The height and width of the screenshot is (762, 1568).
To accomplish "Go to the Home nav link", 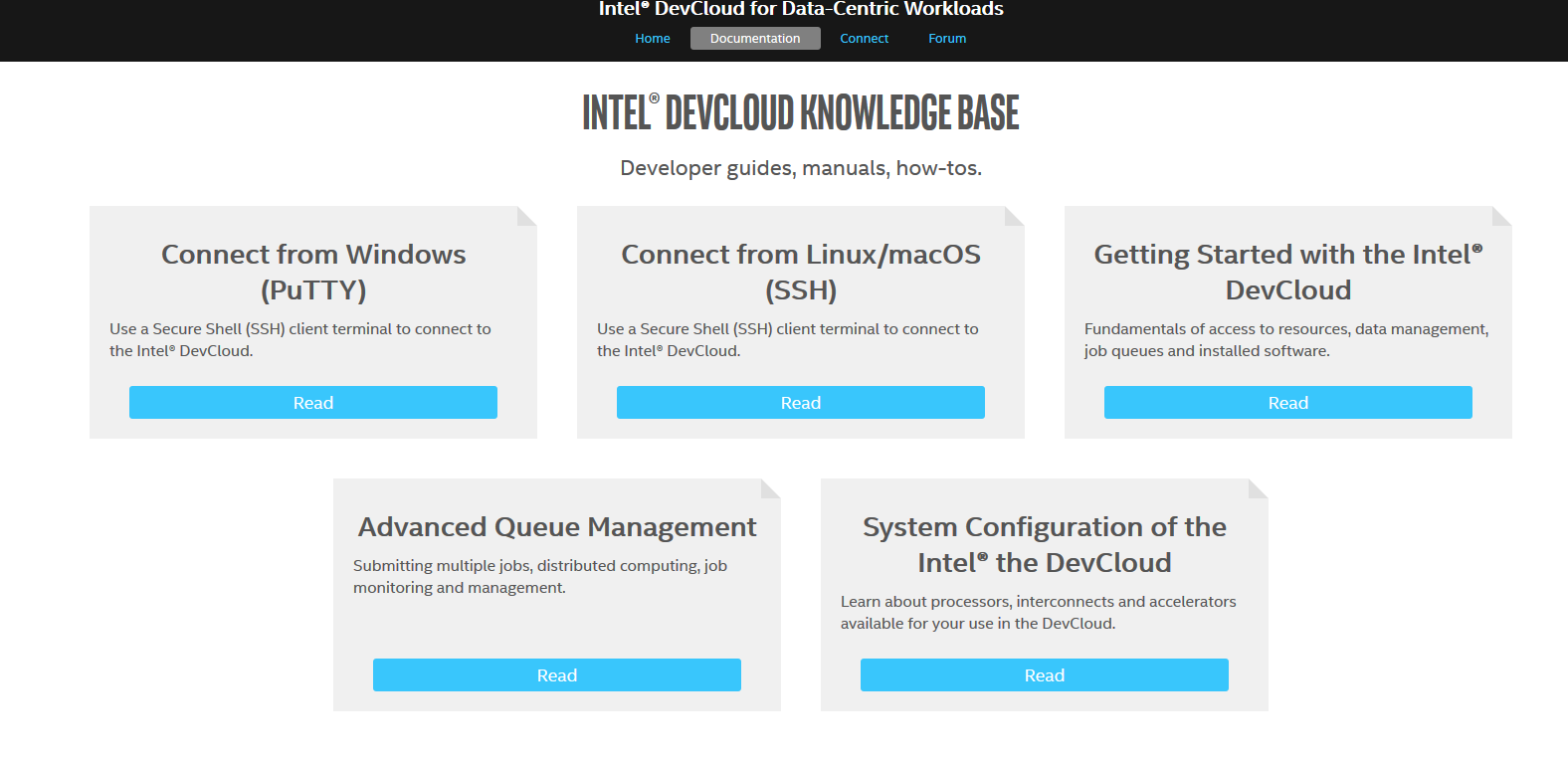I will 653,39.
